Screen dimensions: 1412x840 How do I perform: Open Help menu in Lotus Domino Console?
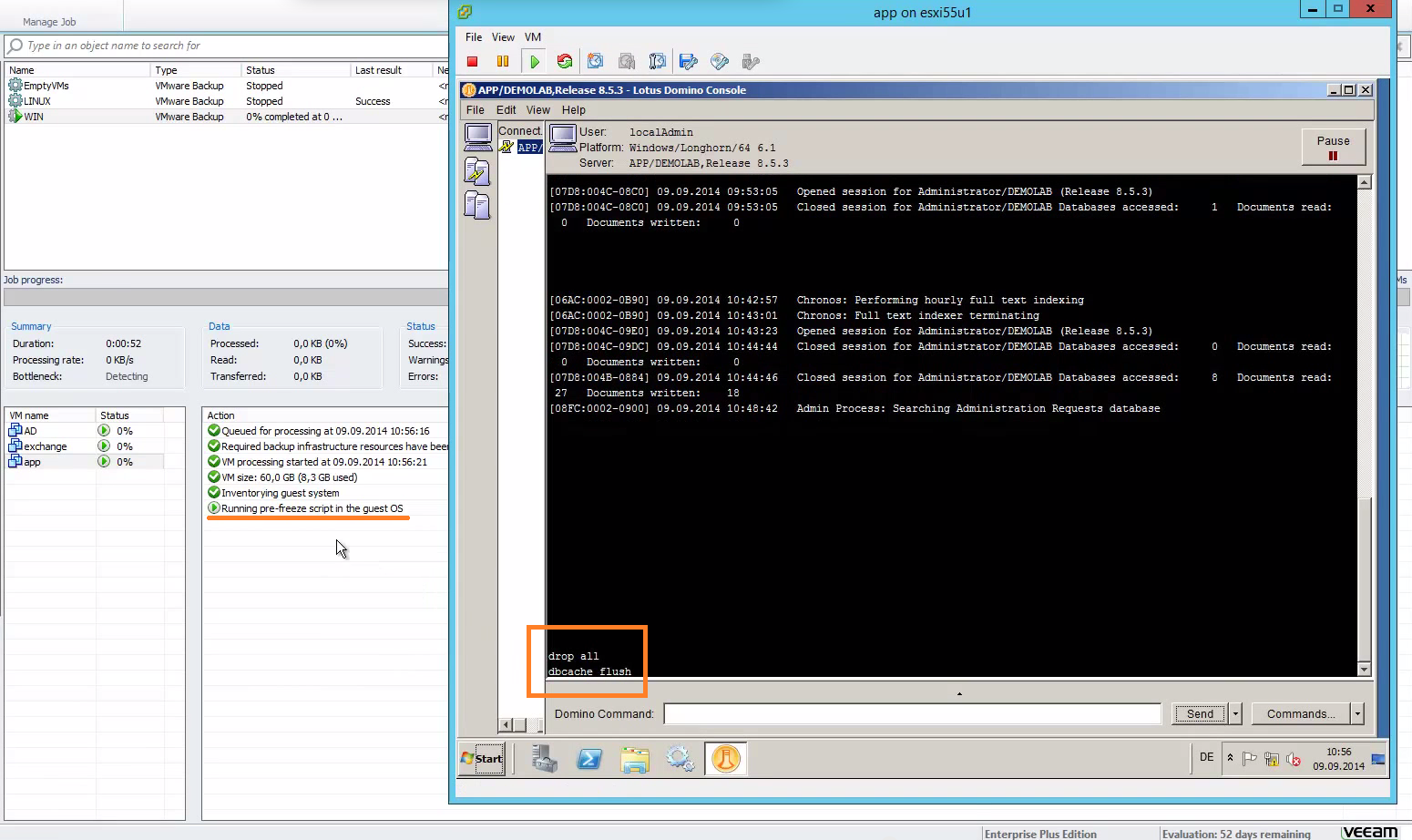(573, 110)
